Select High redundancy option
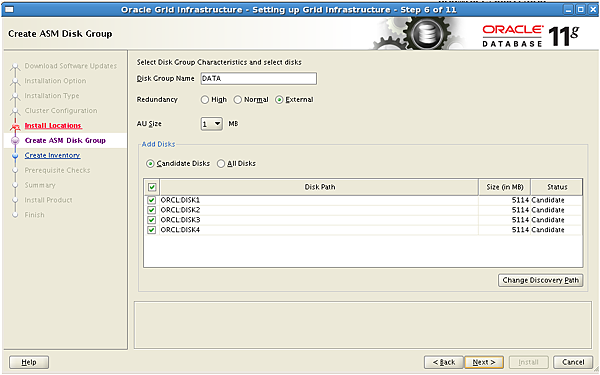Image resolution: width=600 pixels, height=375 pixels. [x=205, y=100]
